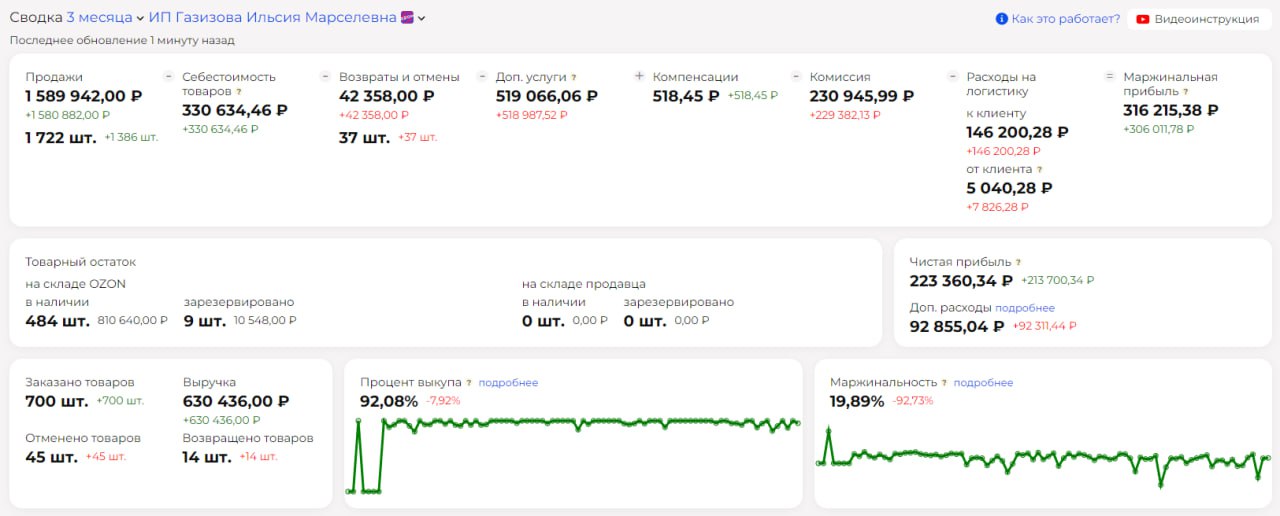1280x516 pixels.
Task: Open подробнее link next to Доп. расходы
Action: click(x=1025, y=308)
